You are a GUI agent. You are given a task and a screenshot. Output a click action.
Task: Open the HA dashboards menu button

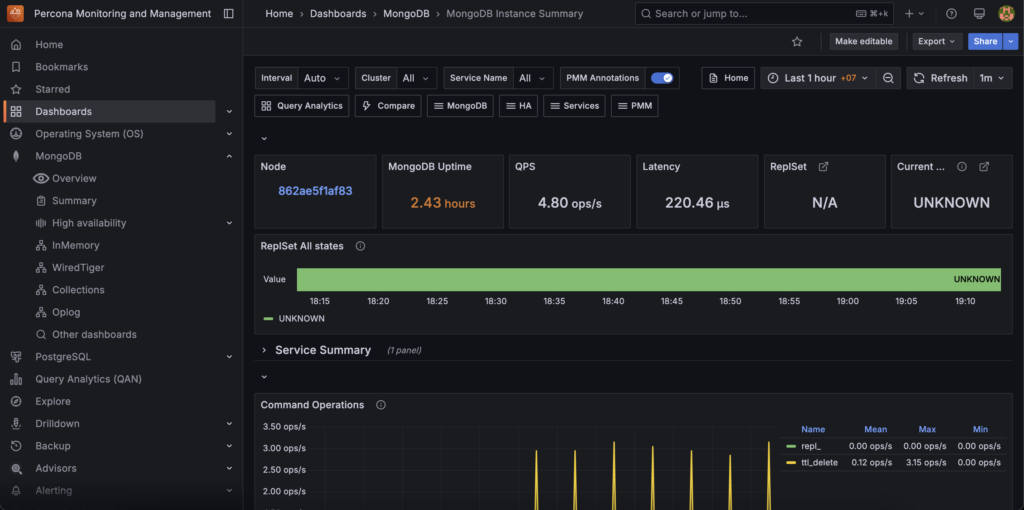pyautogui.click(x=519, y=106)
